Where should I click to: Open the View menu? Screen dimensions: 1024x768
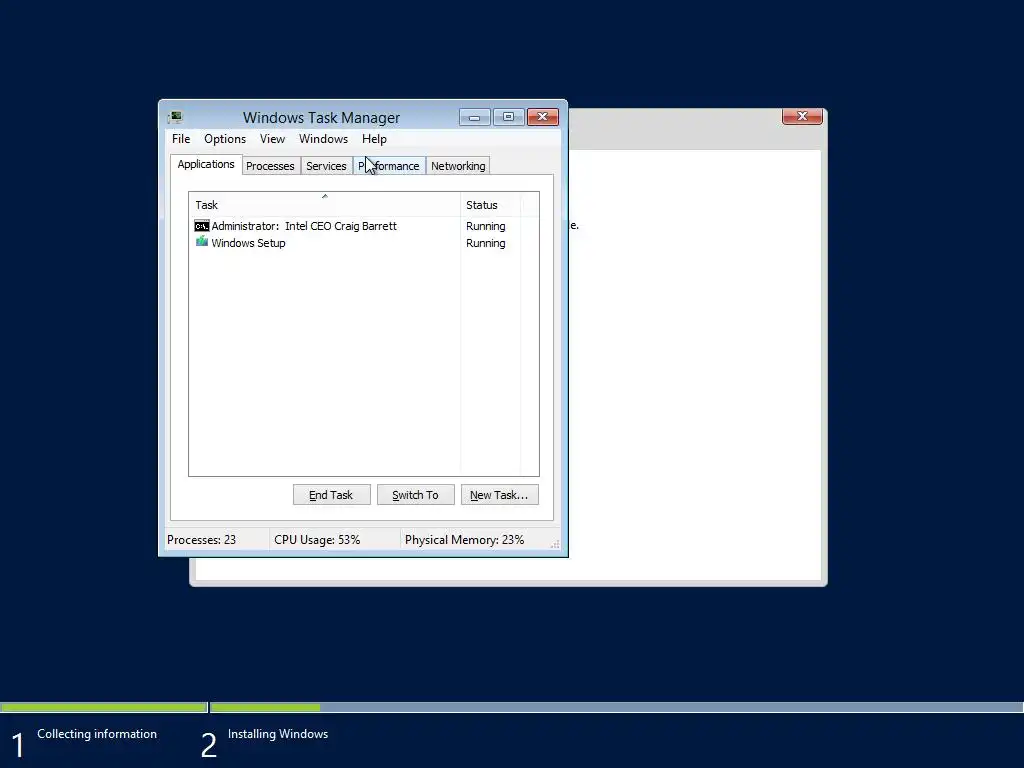(272, 138)
